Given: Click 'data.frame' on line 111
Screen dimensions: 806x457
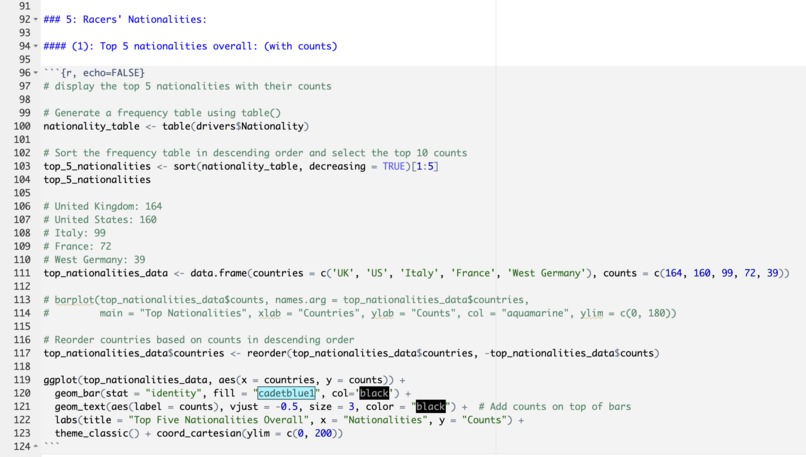Looking at the screenshot, I should click(218, 273).
